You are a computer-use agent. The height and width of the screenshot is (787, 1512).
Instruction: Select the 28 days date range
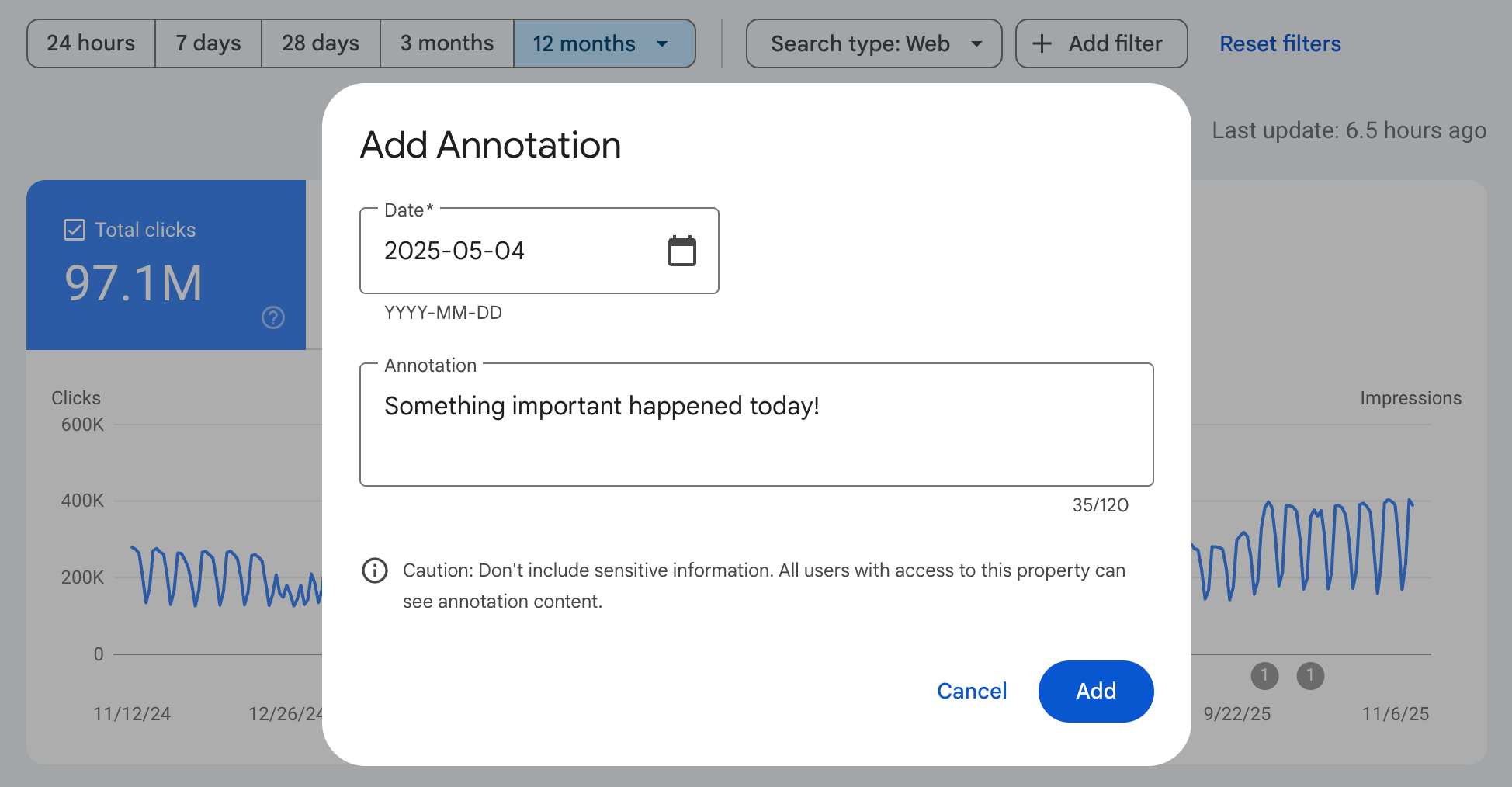click(x=320, y=43)
